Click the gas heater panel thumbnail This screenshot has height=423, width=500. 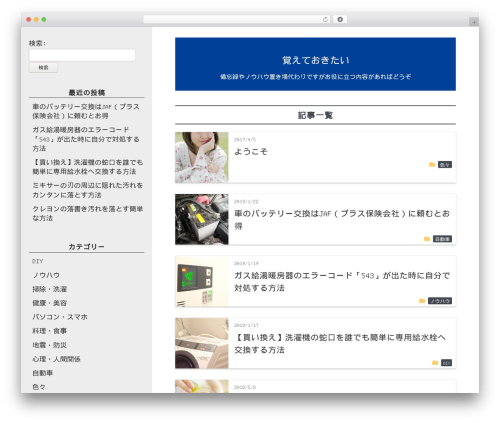click(202, 281)
